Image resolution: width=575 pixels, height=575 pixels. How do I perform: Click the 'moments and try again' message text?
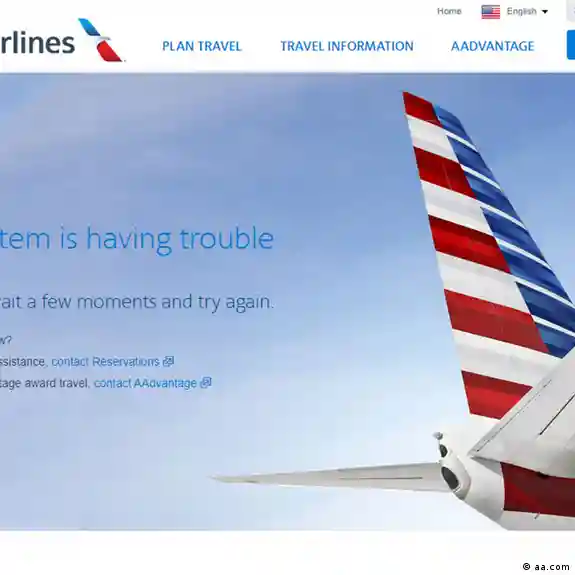pyautogui.click(x=175, y=302)
